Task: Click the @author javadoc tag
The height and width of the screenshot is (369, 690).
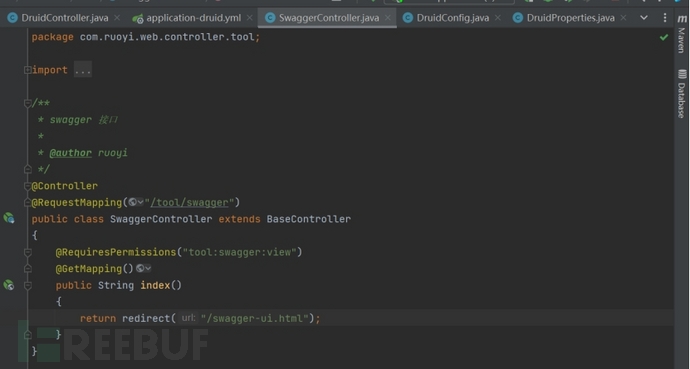Action: 70,153
